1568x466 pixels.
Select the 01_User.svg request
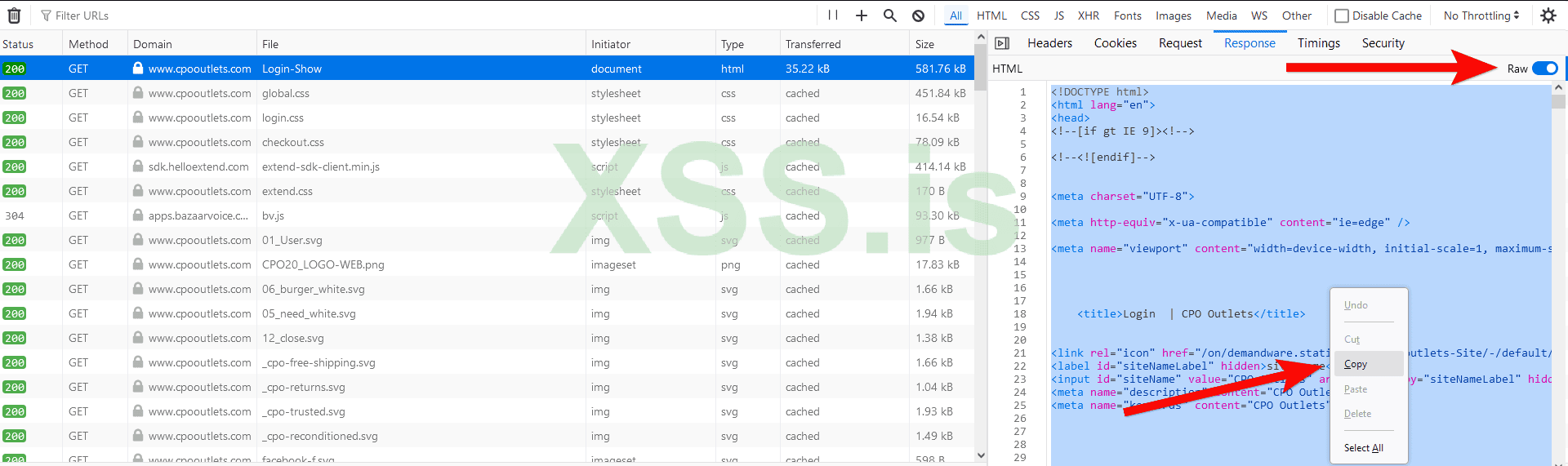487,240
